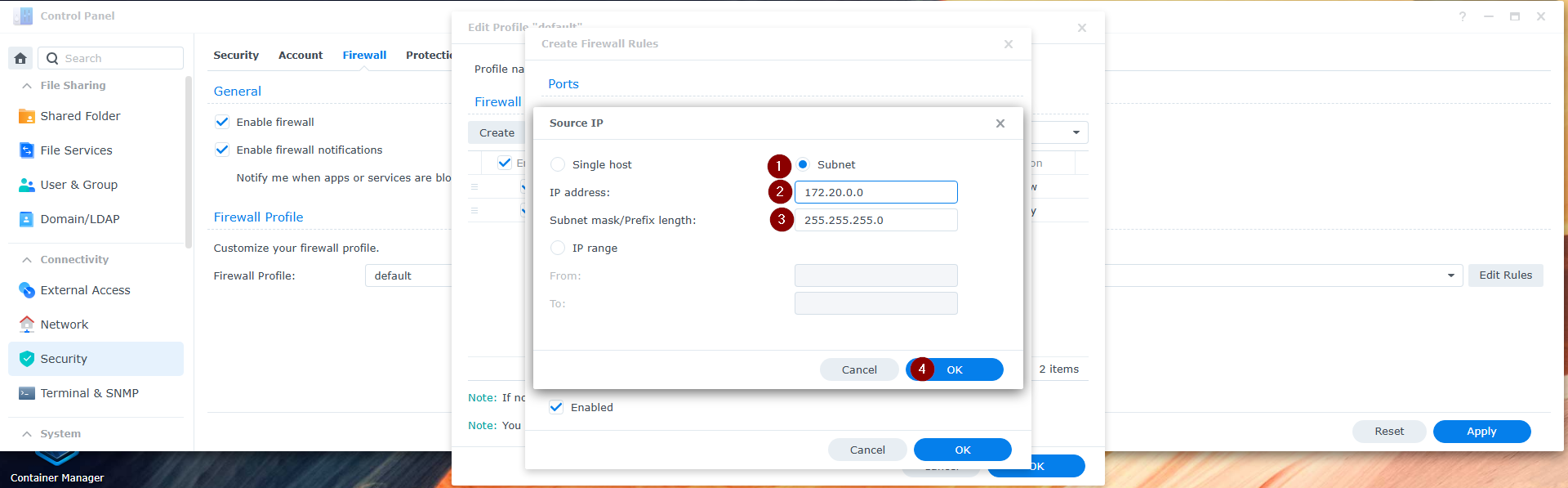Open Shared Folder from sidebar icon

pos(27,116)
